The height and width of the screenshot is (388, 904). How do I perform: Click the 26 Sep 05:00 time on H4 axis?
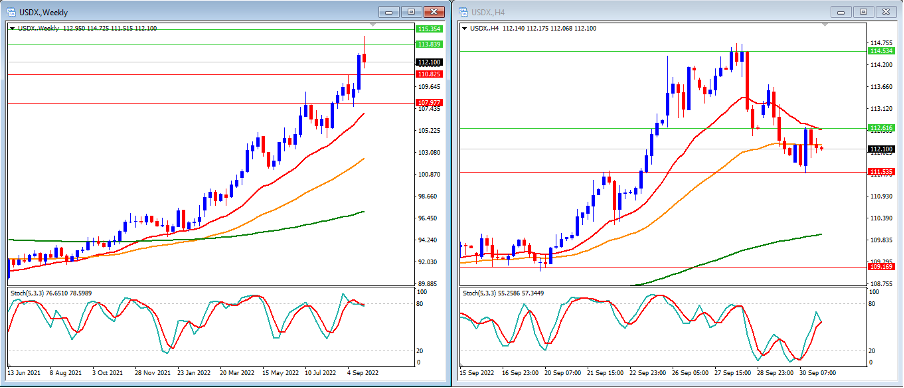click(x=689, y=373)
